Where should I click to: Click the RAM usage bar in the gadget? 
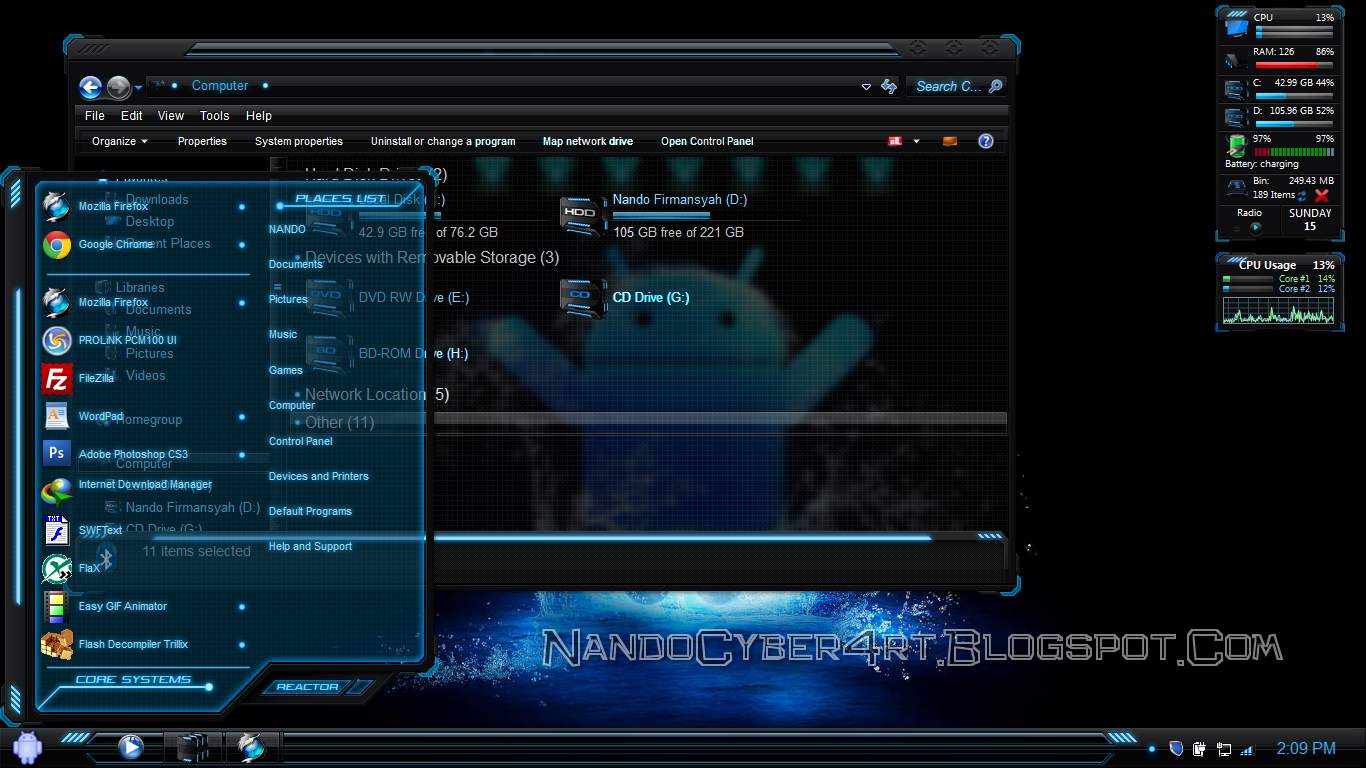pos(1293,64)
